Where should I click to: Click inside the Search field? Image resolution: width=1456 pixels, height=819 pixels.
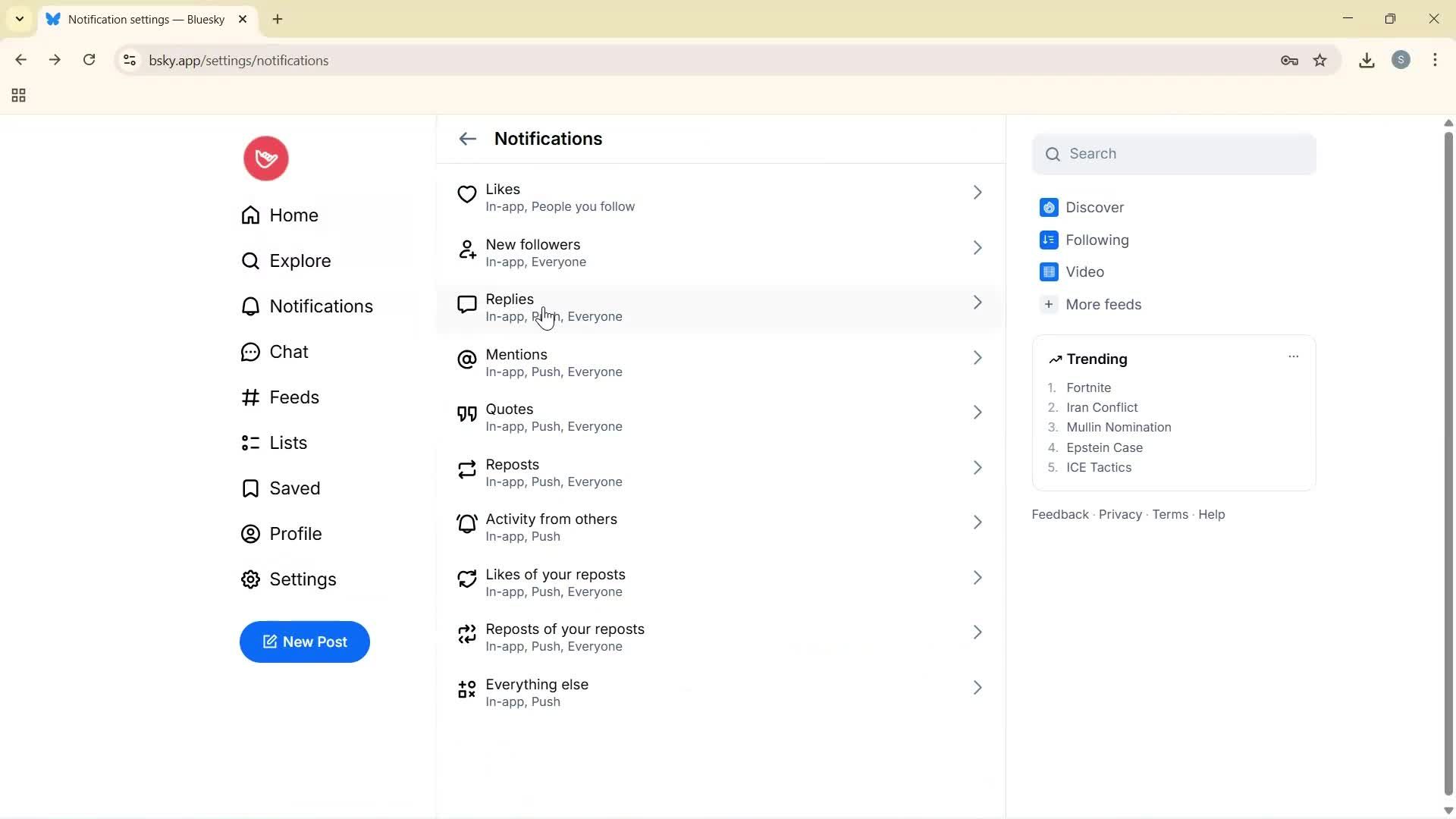[x=1174, y=153]
